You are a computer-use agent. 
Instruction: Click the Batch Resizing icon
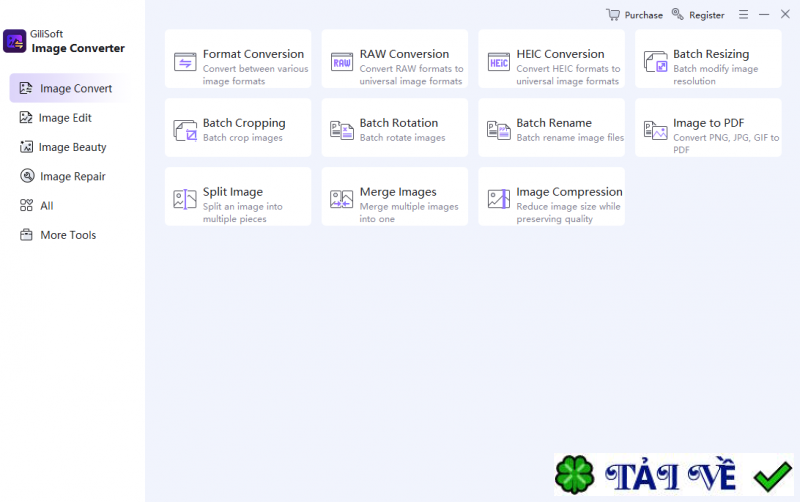655,62
